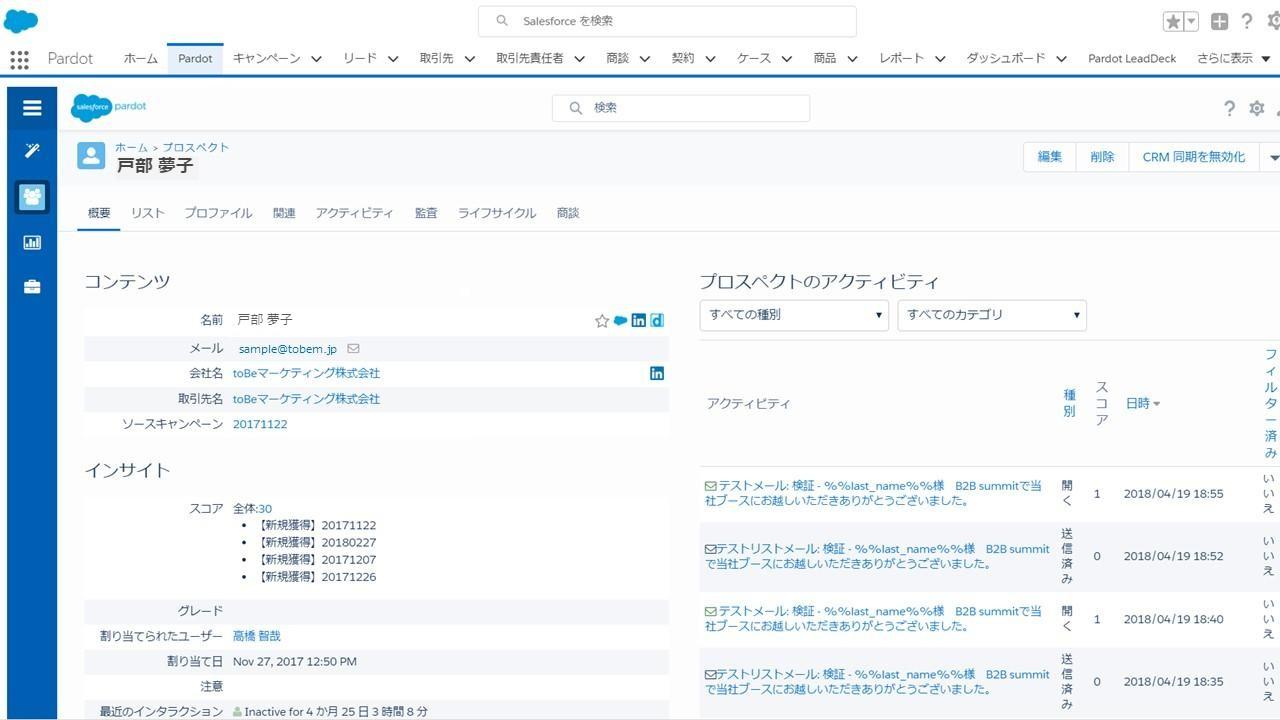Expand the レポート nav dropdown arrow
This screenshot has height=720, width=1280.
(x=940, y=59)
